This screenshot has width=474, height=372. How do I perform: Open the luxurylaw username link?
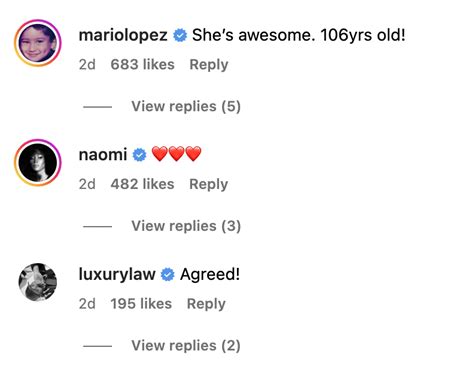[117, 274]
